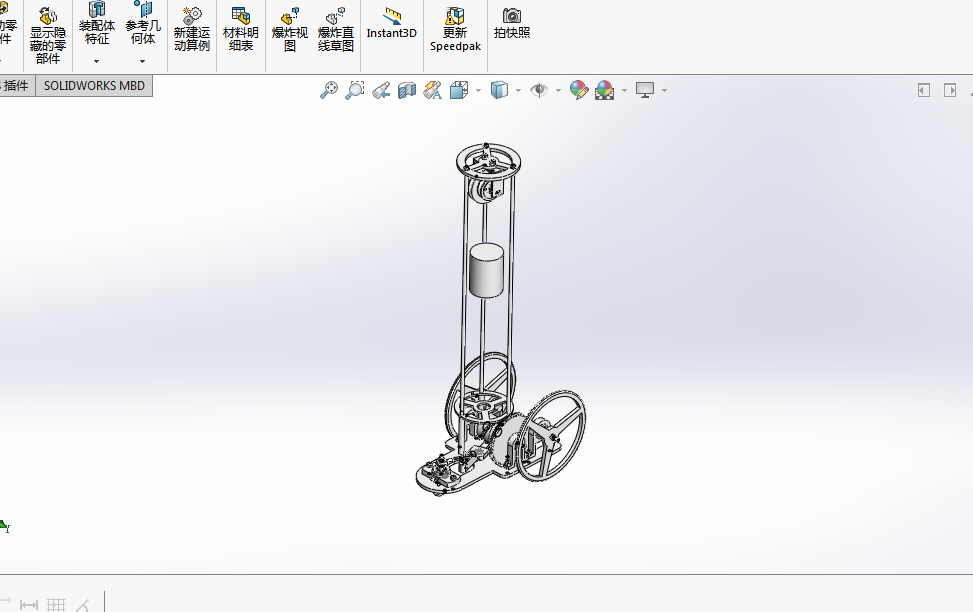This screenshot has height=612, width=973.
Task: Click the right panel-expand arrow icon
Action: (950, 90)
